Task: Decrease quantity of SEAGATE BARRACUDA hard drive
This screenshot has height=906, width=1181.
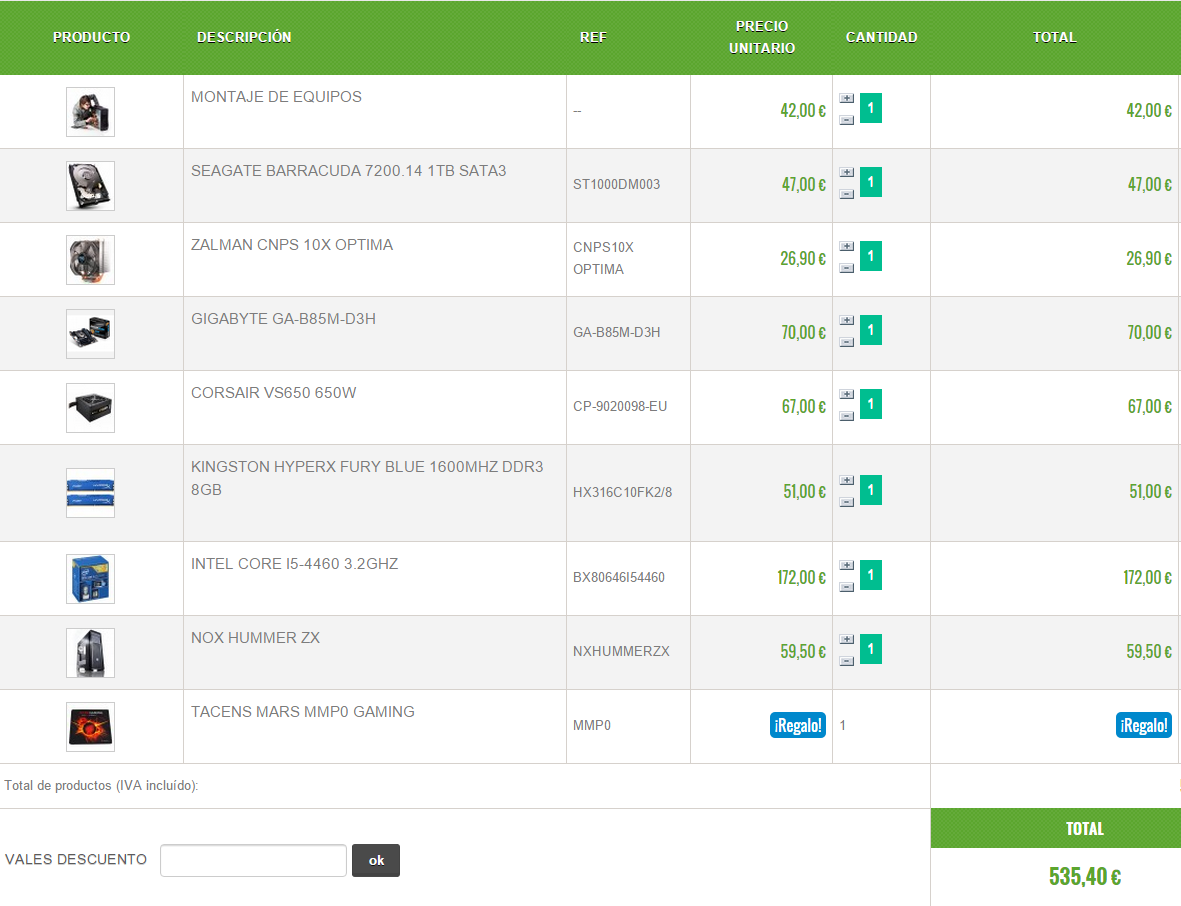Action: tap(847, 194)
